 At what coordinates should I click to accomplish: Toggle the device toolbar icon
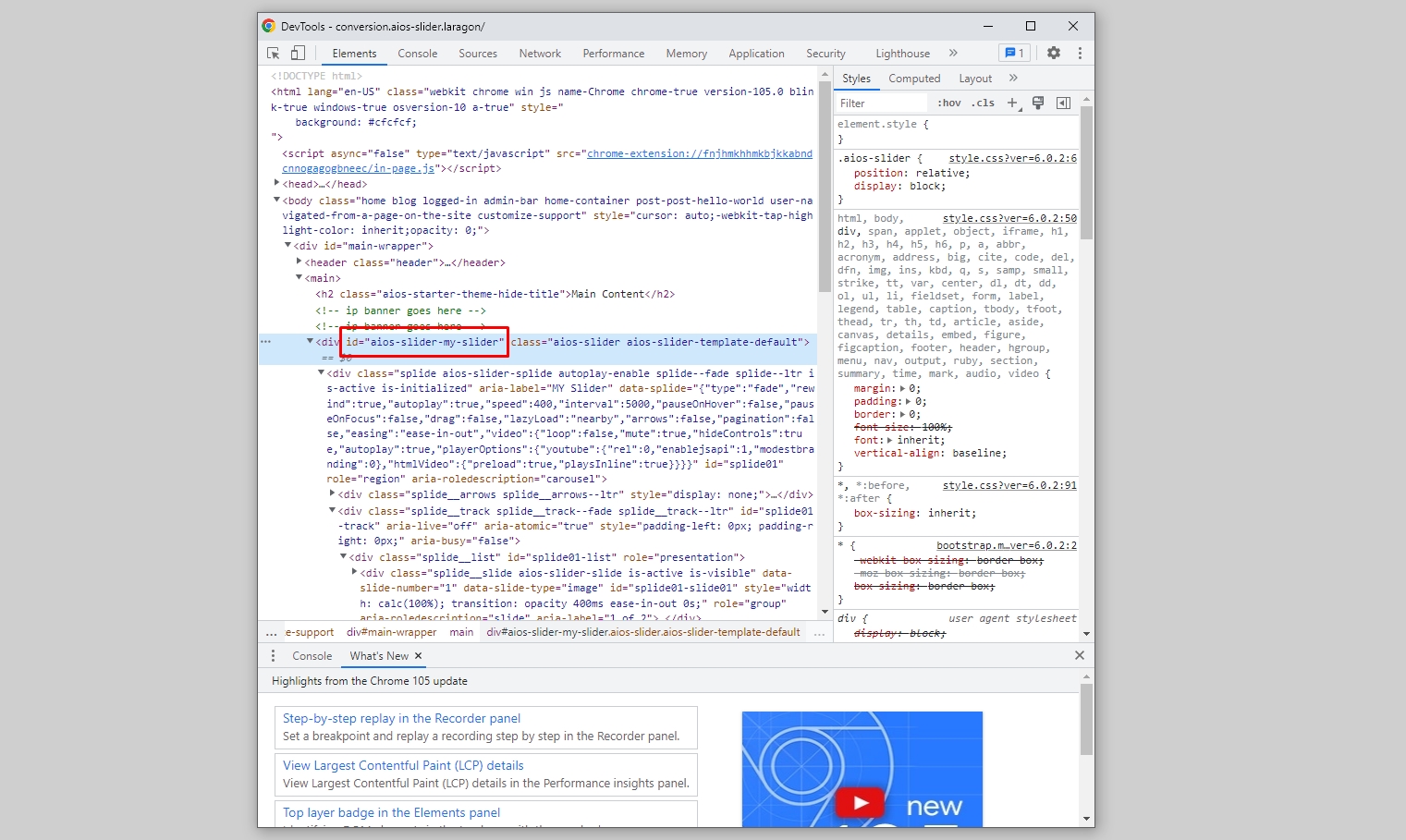tap(298, 54)
